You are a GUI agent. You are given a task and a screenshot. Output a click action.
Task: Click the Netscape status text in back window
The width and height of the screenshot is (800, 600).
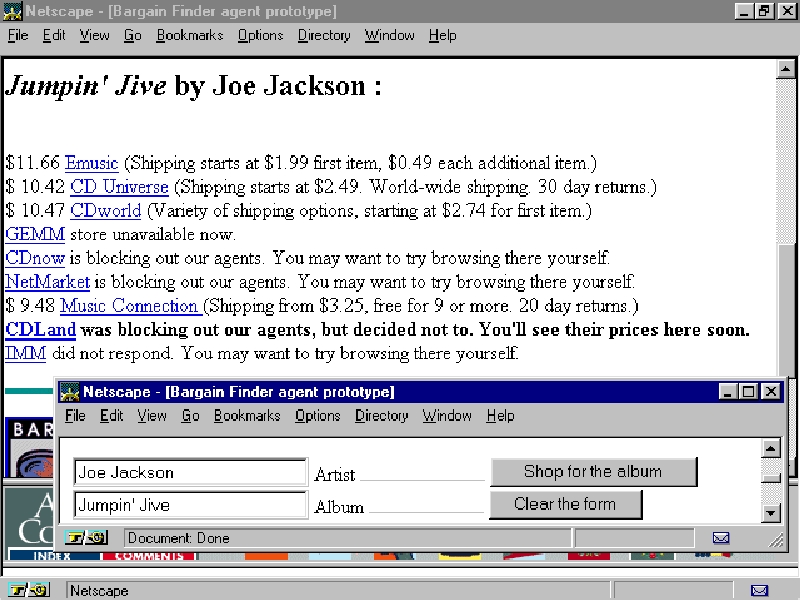click(x=99, y=591)
